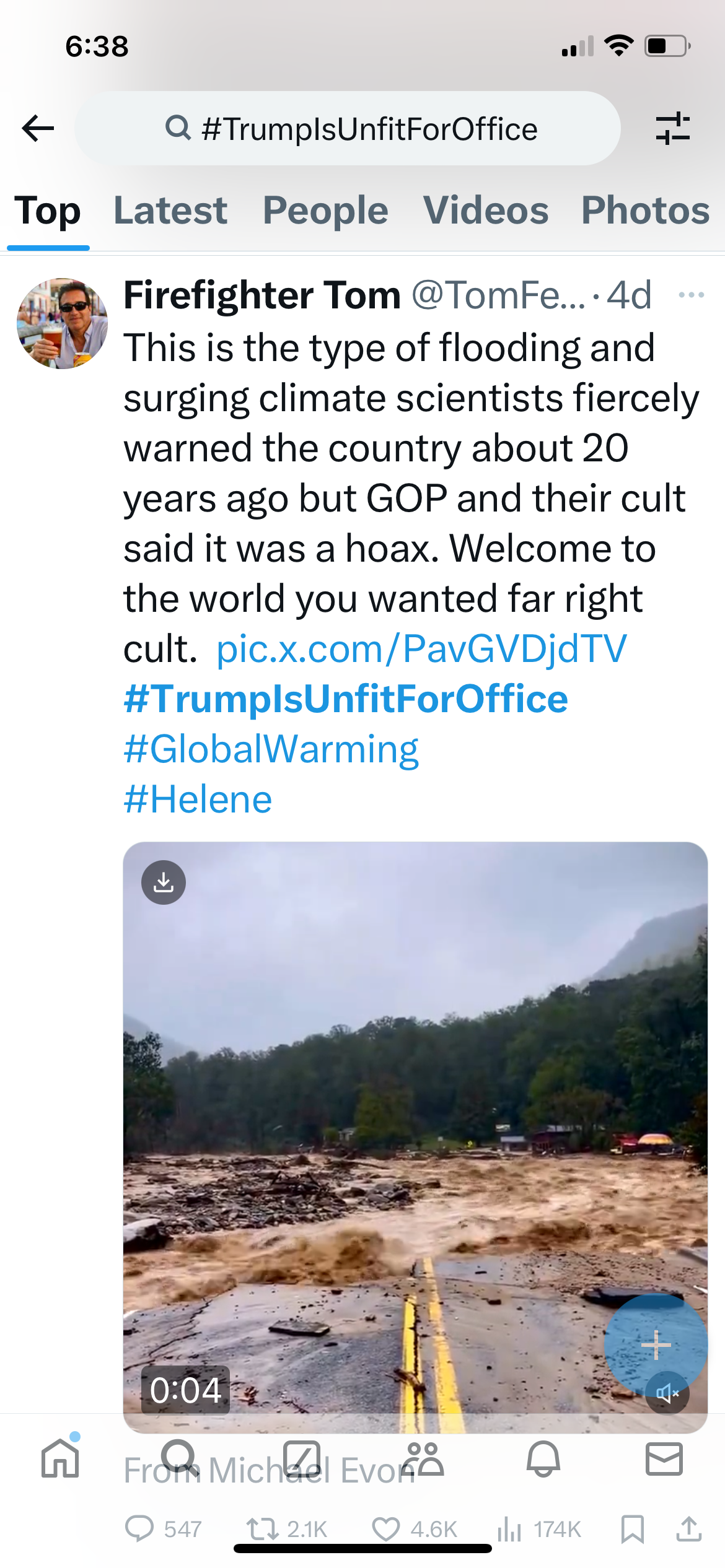This screenshot has width=725, height=1568.
Task: Open the pic.x.com/PavGVDjdTV link
Action: coord(421,649)
